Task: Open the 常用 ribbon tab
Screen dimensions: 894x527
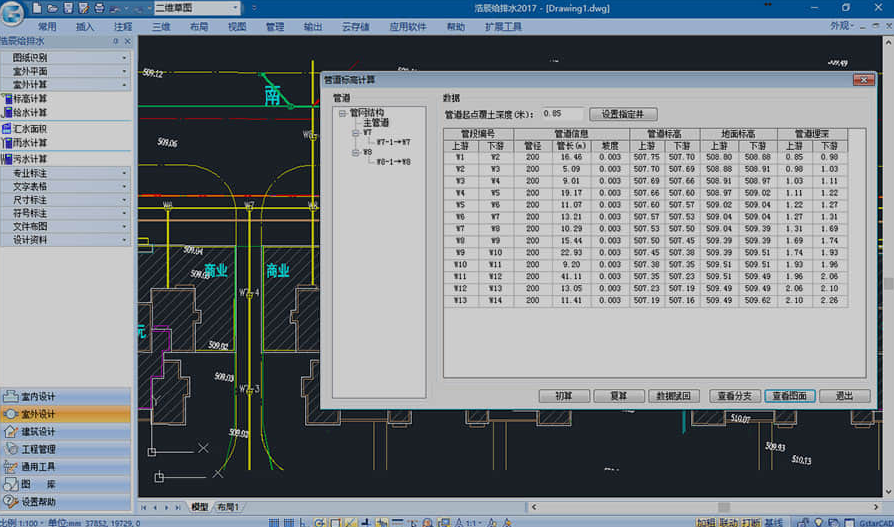Action: pos(47,27)
